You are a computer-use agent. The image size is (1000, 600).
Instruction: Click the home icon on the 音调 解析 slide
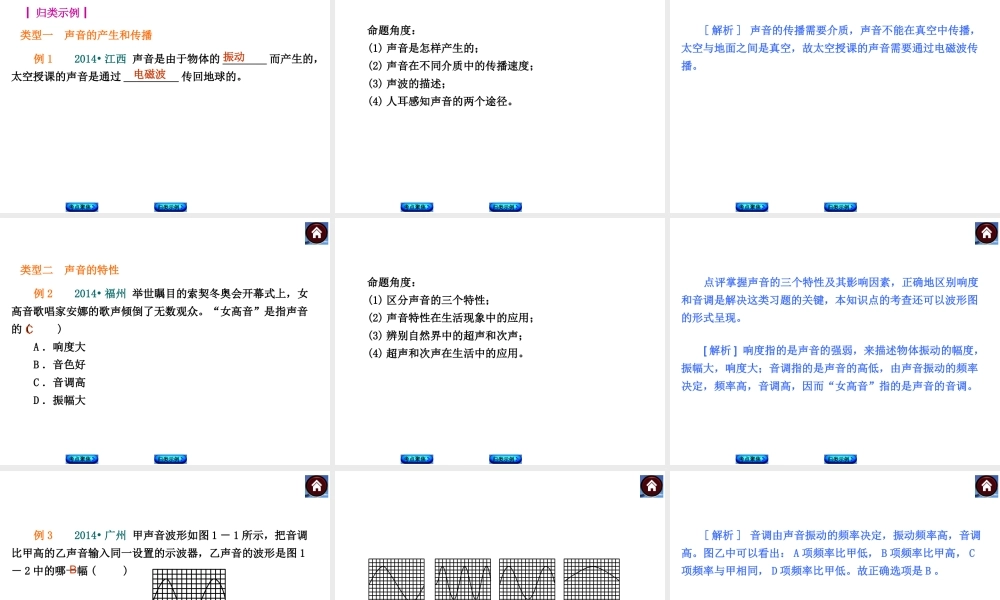pyautogui.click(x=986, y=487)
